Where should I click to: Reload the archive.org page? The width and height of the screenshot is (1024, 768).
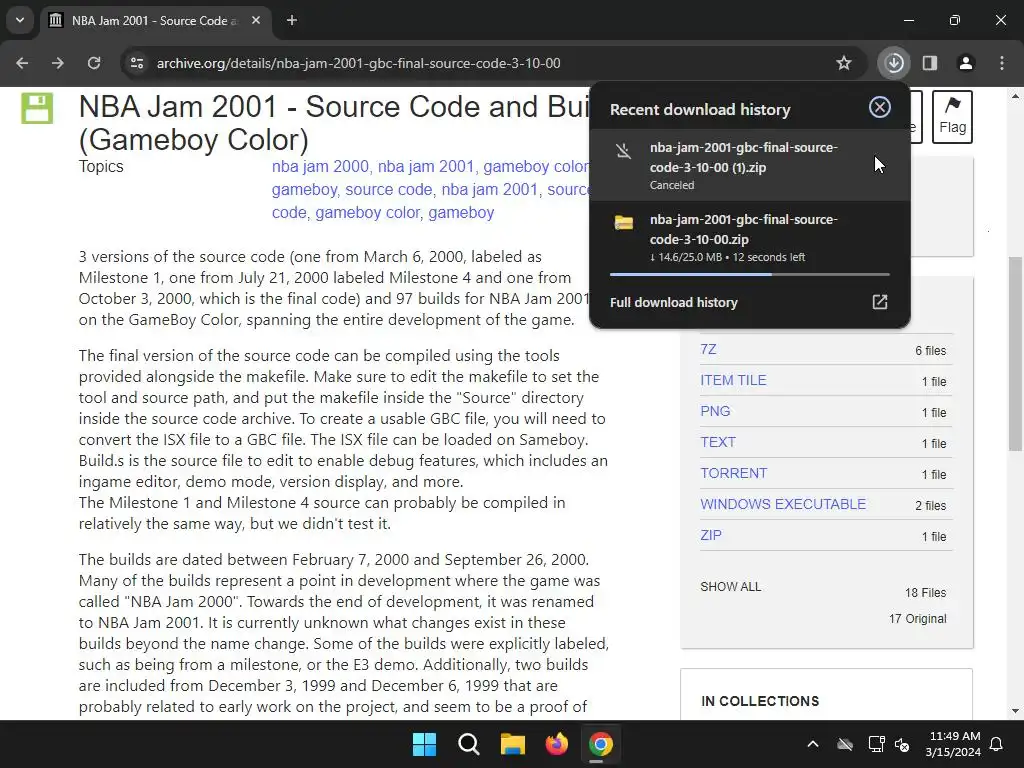[94, 63]
